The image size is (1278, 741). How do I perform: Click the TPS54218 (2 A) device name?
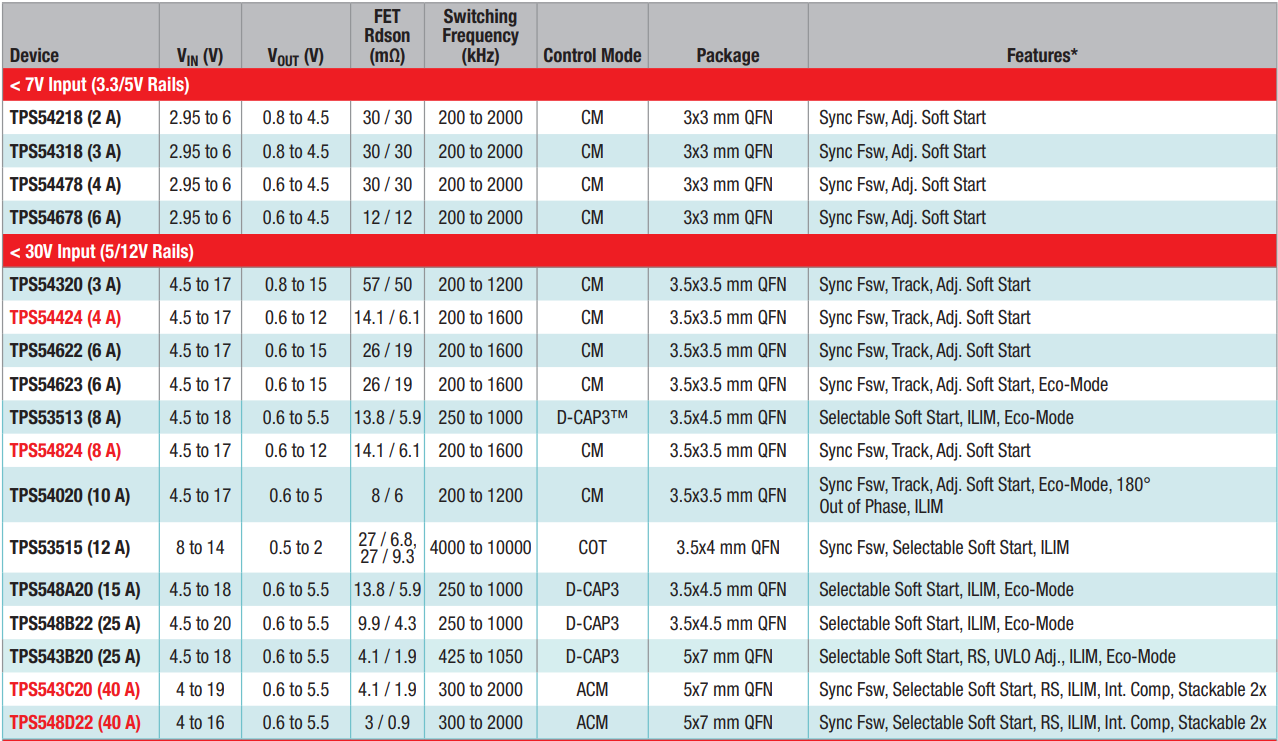pos(65,118)
